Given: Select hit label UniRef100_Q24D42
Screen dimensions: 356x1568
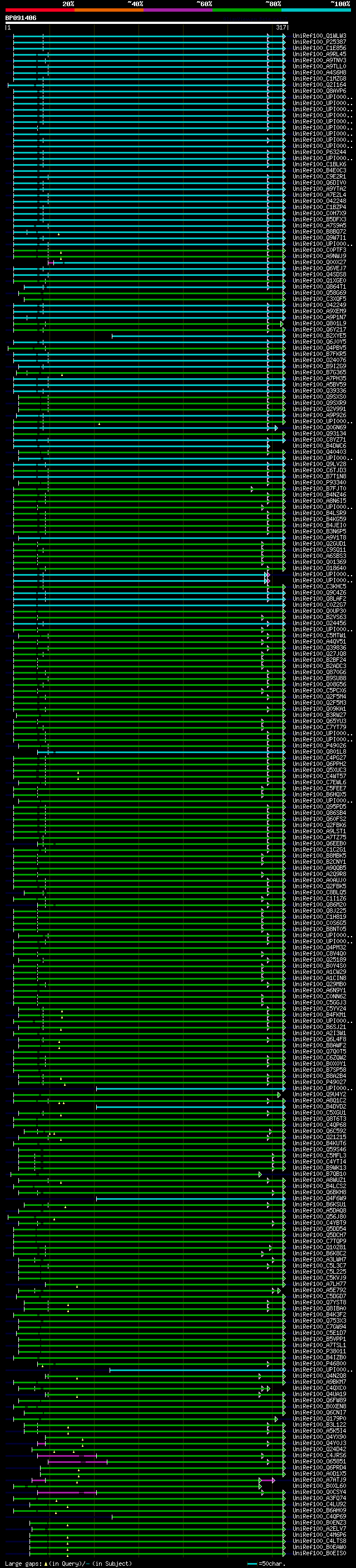Looking at the screenshot, I should point(319,1449).
